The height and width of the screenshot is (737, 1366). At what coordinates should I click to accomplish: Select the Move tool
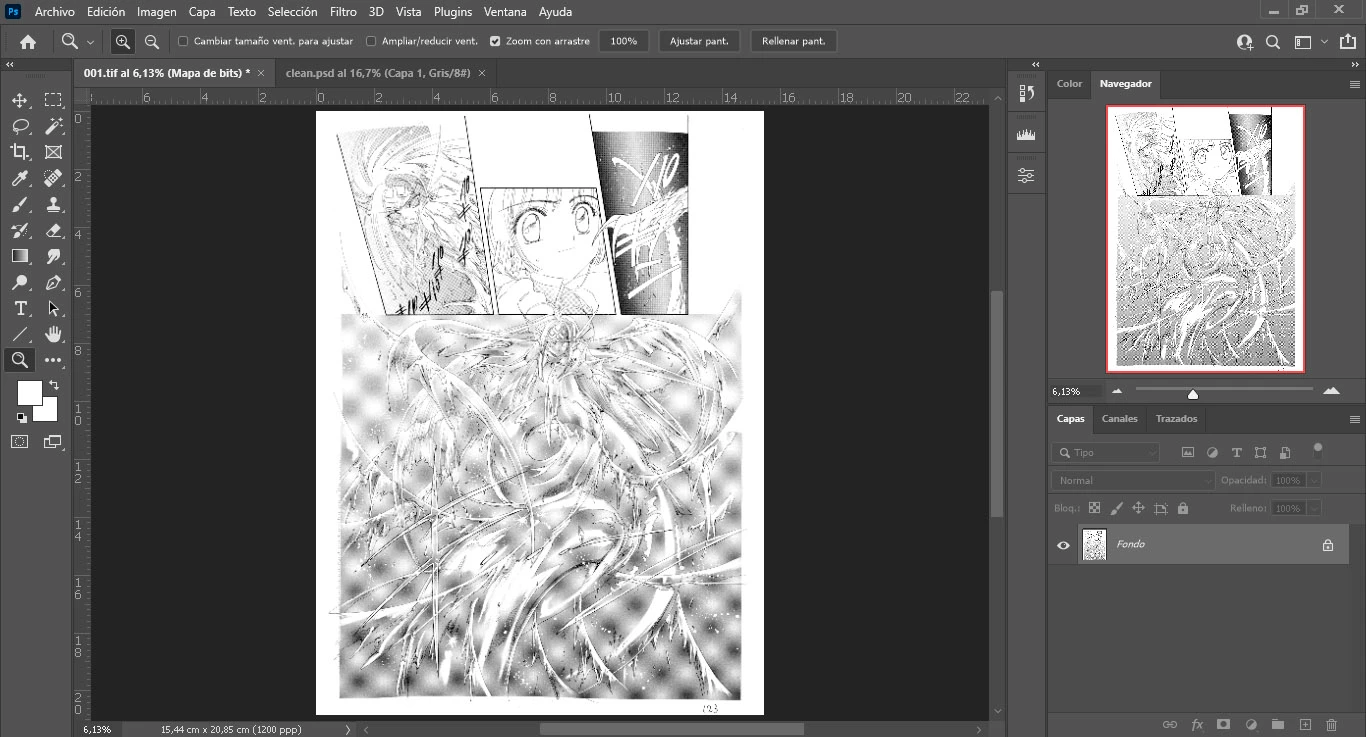[20, 100]
